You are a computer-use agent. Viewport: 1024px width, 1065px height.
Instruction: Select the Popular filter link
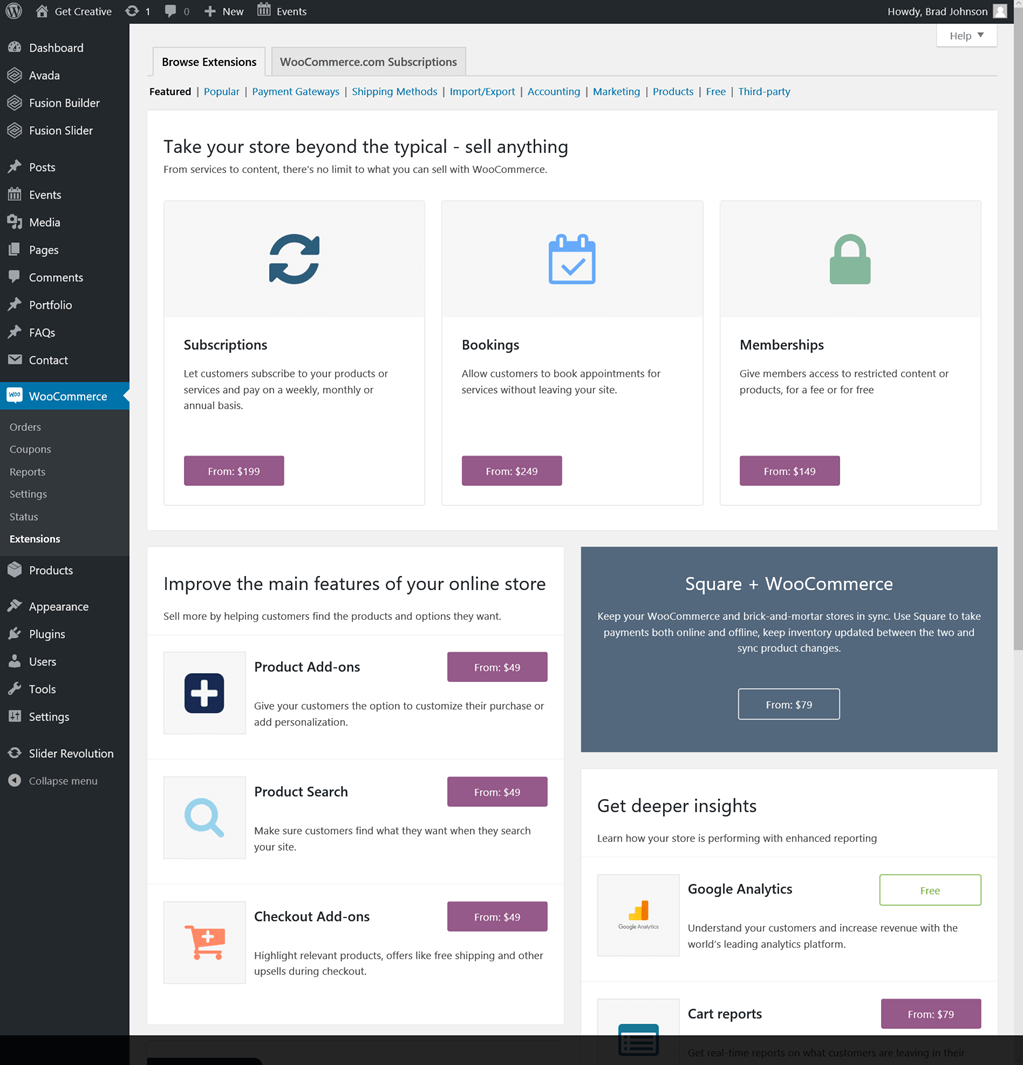coord(221,92)
